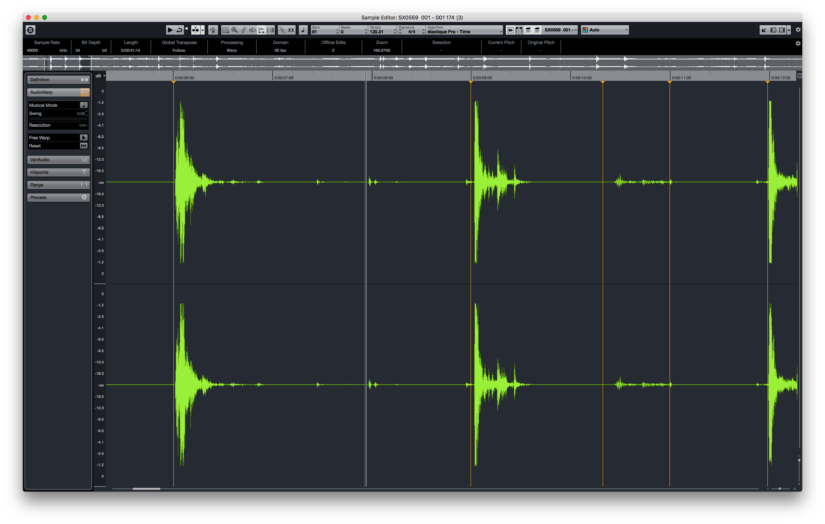Toggle the info line layout icon
825x524 pixels.
click(782, 30)
